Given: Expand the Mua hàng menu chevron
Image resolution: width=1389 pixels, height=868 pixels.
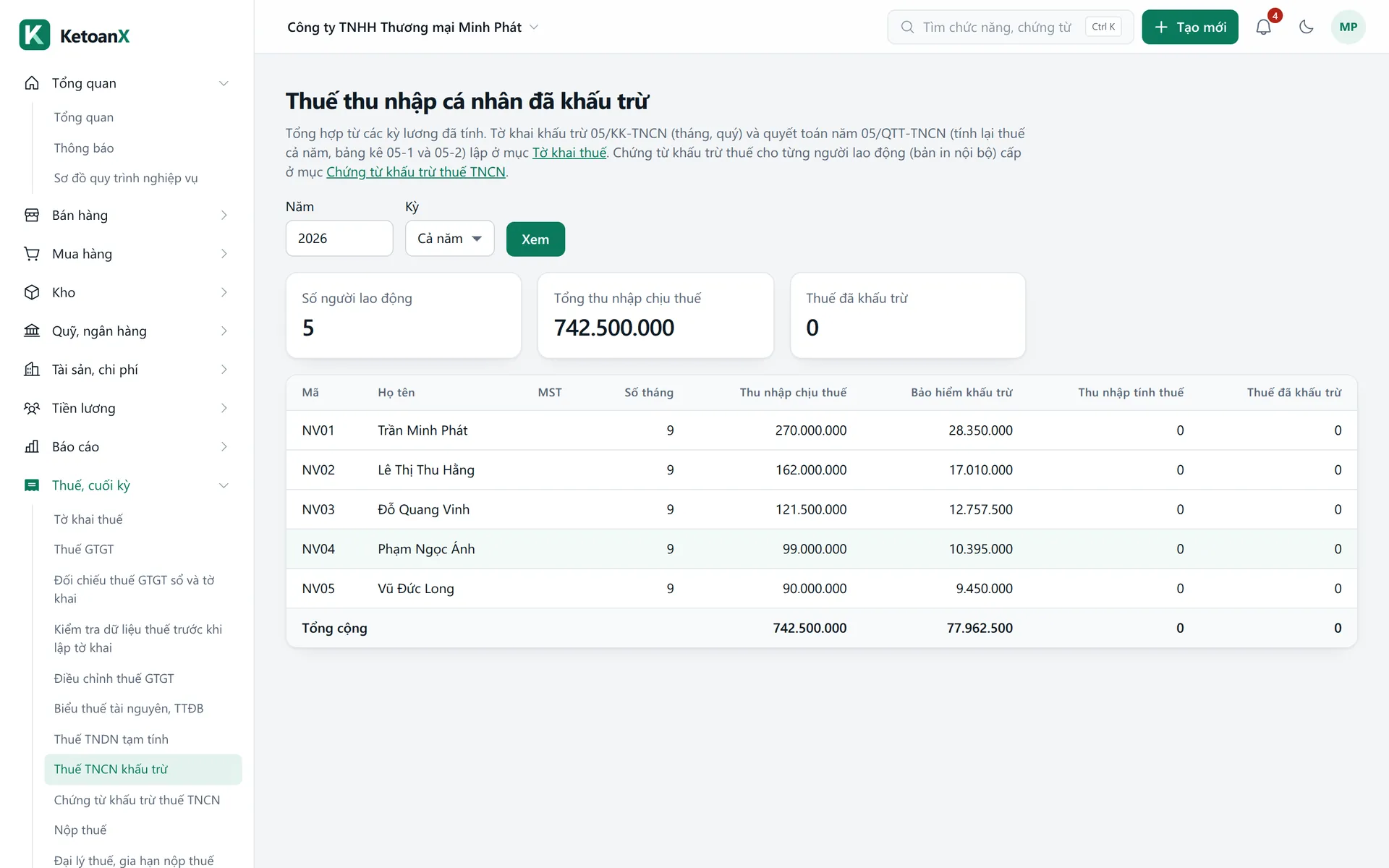Looking at the screenshot, I should click(224, 254).
